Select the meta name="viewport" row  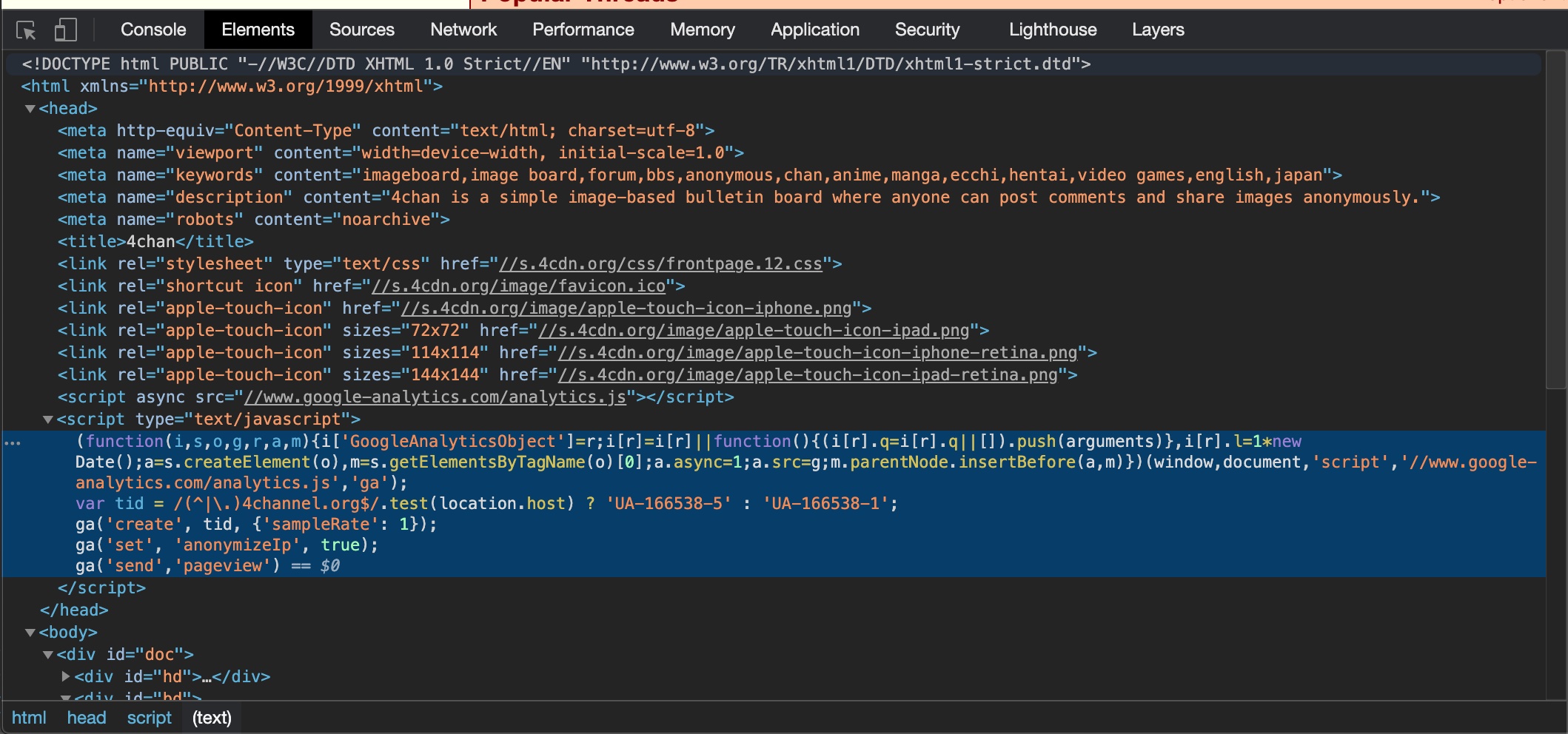(x=774, y=153)
